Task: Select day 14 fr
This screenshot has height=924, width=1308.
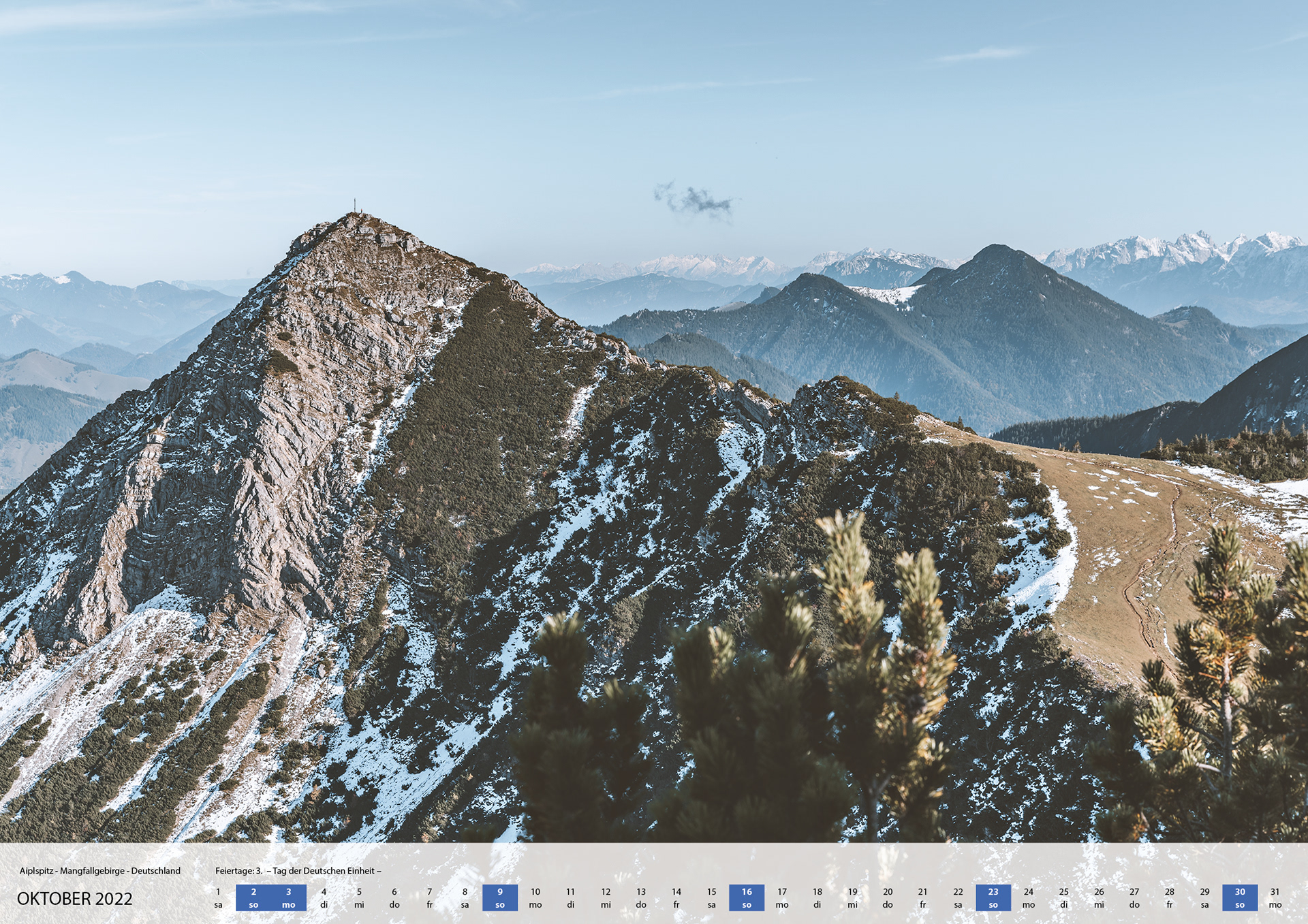Action: [676, 897]
